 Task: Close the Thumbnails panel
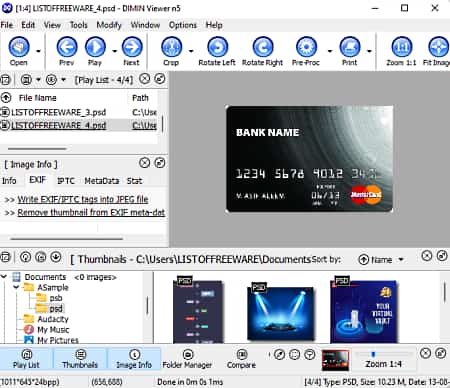[x=426, y=256]
